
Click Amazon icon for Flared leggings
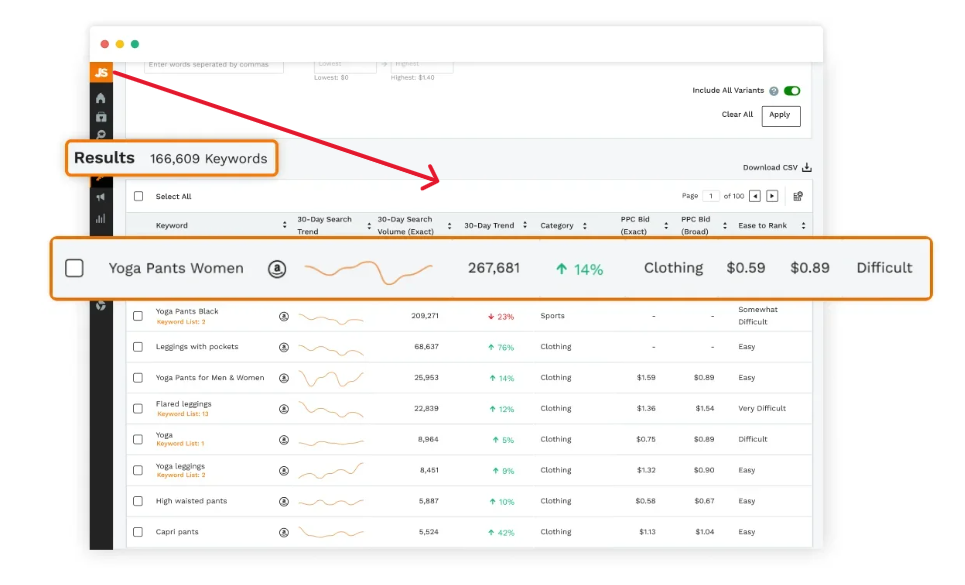pos(284,408)
